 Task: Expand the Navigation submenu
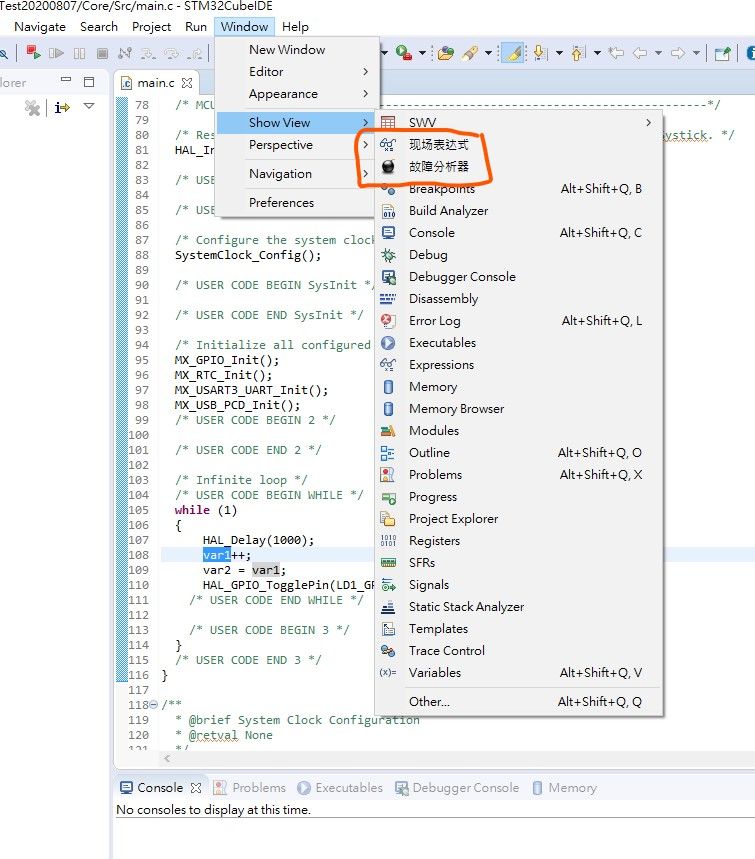pos(296,174)
